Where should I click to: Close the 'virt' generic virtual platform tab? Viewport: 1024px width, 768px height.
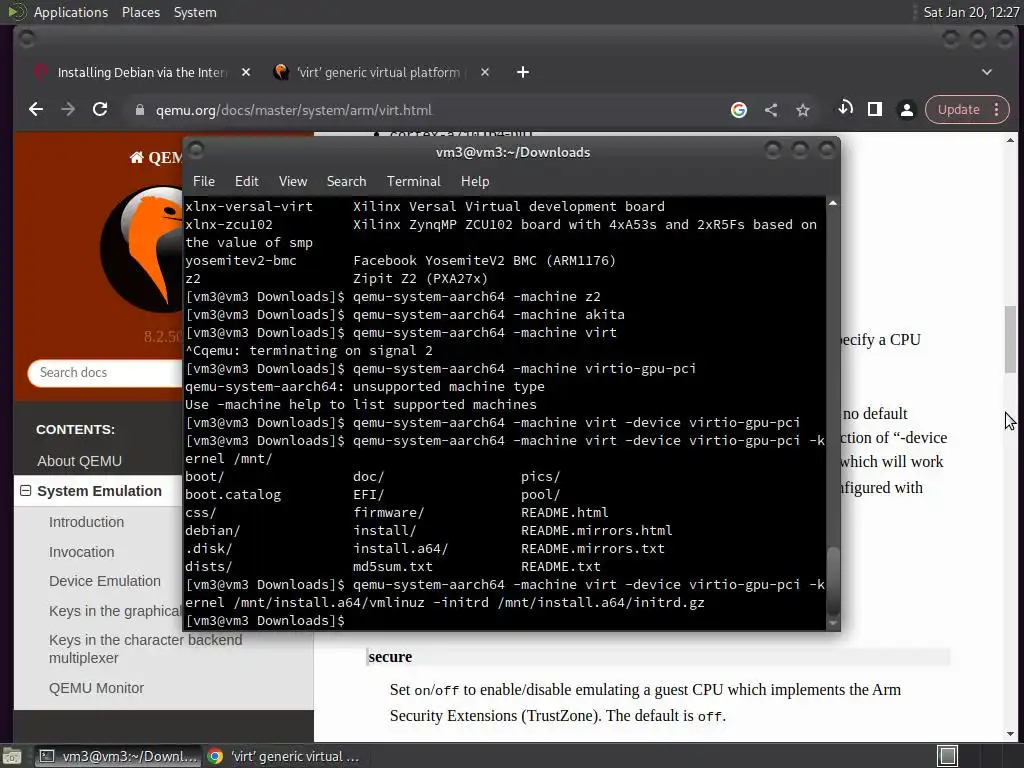point(485,72)
